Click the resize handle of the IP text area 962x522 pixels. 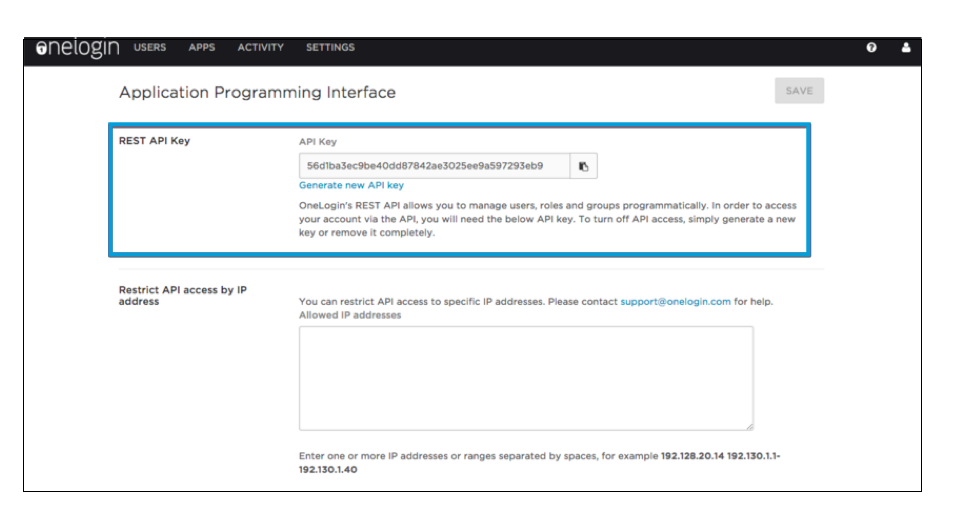(750, 426)
